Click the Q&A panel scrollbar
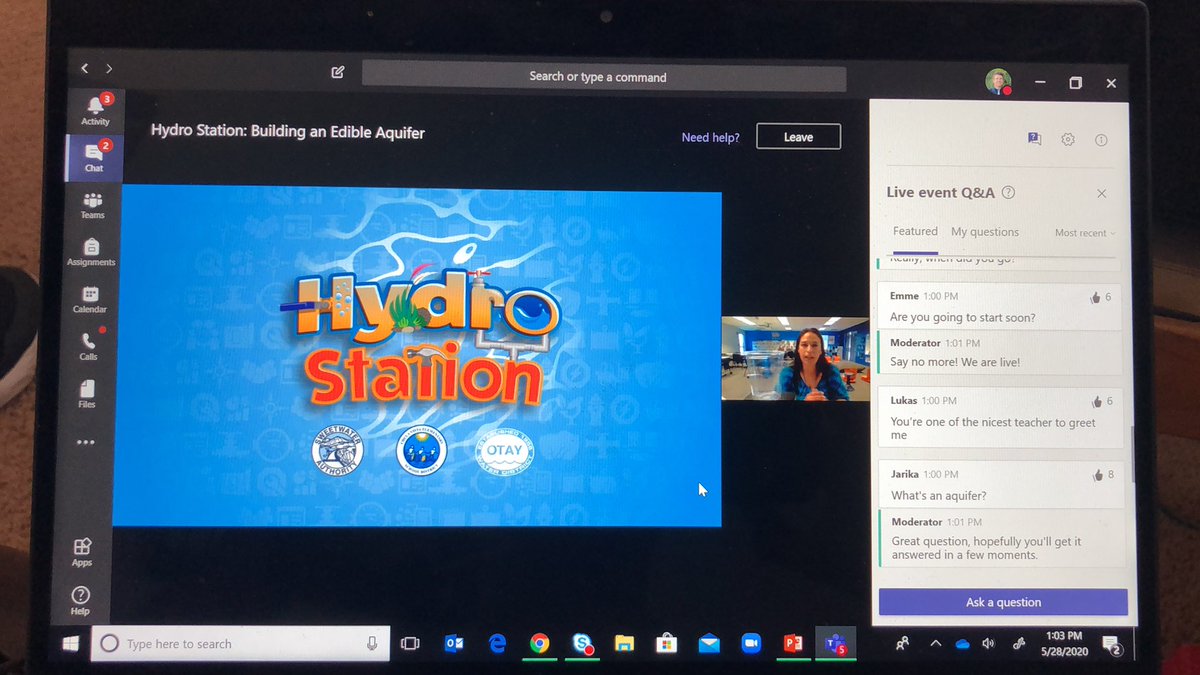1200x675 pixels. 1133,455
